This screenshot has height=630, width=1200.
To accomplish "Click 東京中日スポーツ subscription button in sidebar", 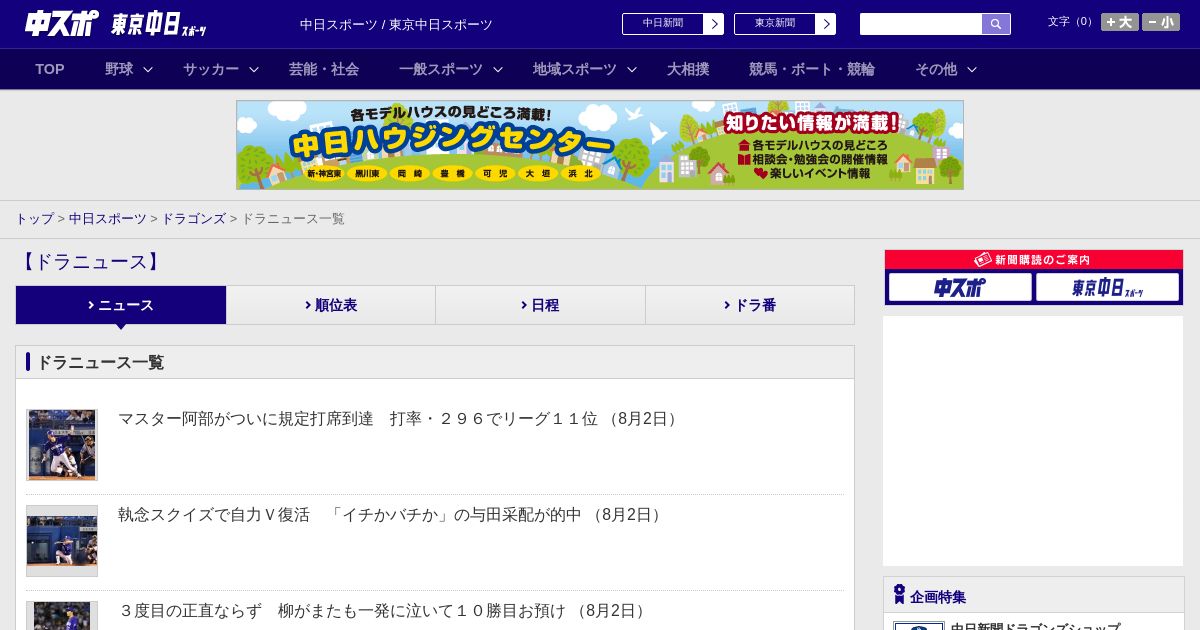I will coord(1107,287).
